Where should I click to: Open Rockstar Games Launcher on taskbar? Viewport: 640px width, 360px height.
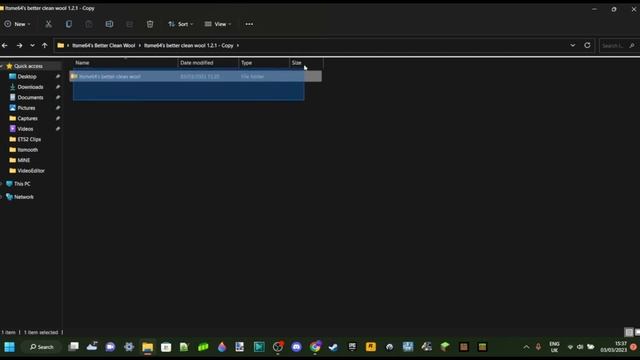(x=371, y=347)
